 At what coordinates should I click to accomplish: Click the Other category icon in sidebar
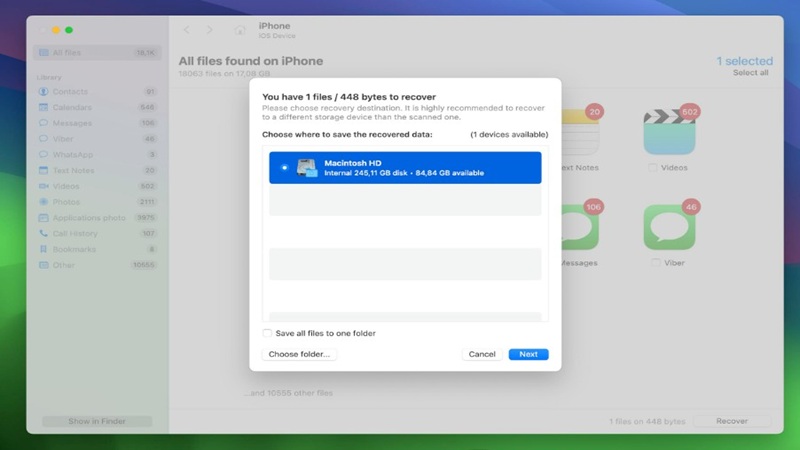click(43, 265)
